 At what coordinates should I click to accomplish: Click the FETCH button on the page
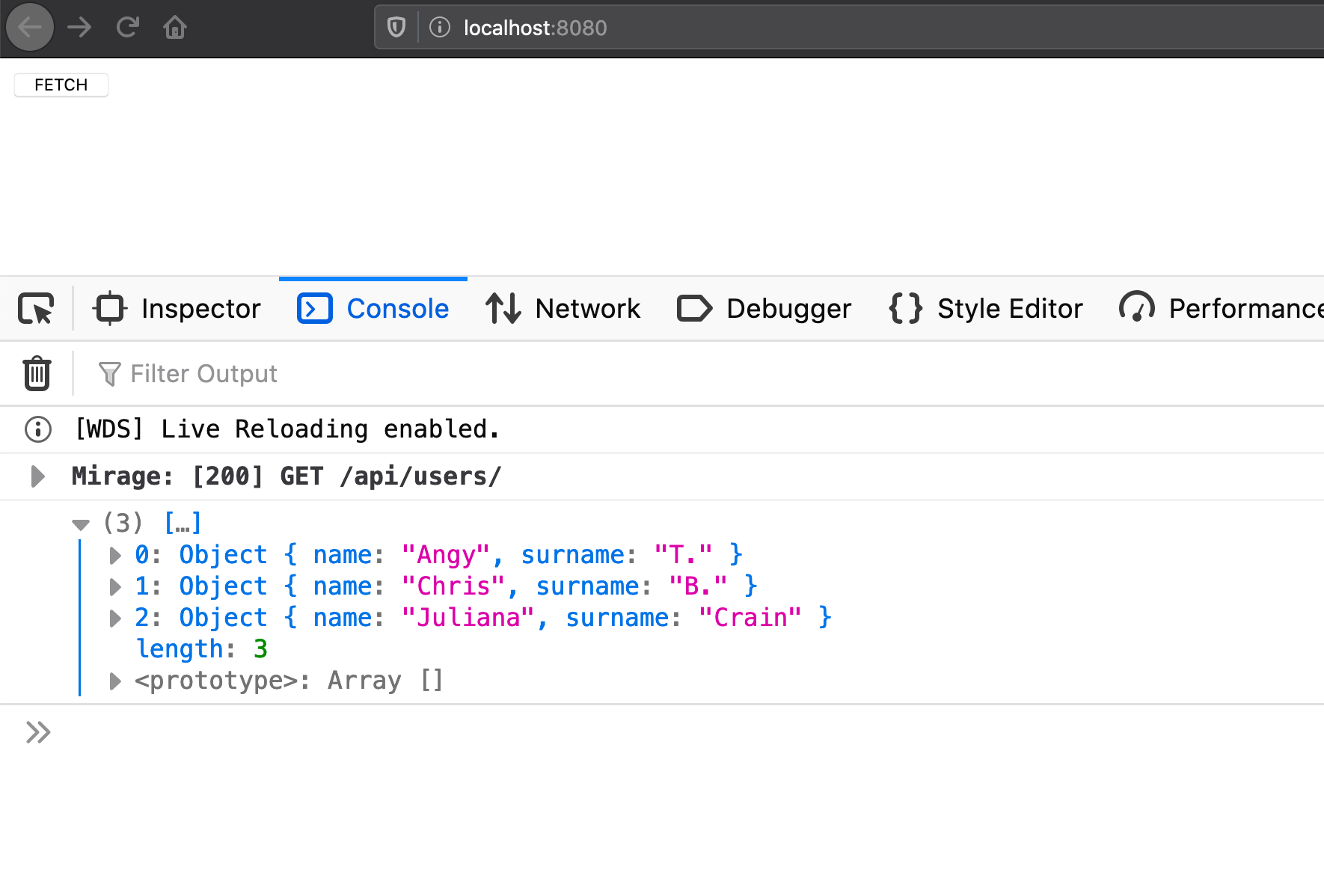pos(61,85)
